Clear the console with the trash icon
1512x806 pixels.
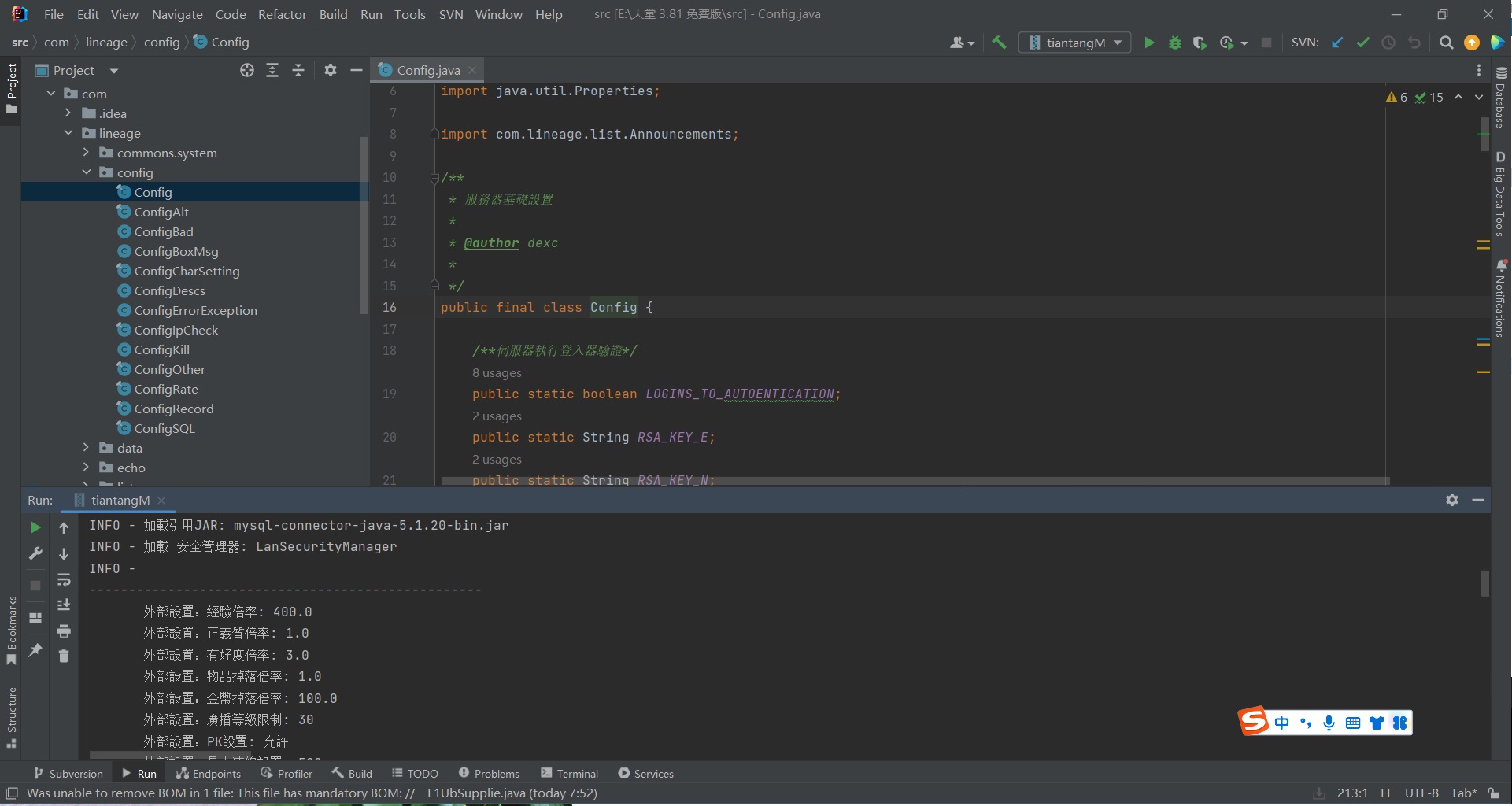pyautogui.click(x=64, y=656)
